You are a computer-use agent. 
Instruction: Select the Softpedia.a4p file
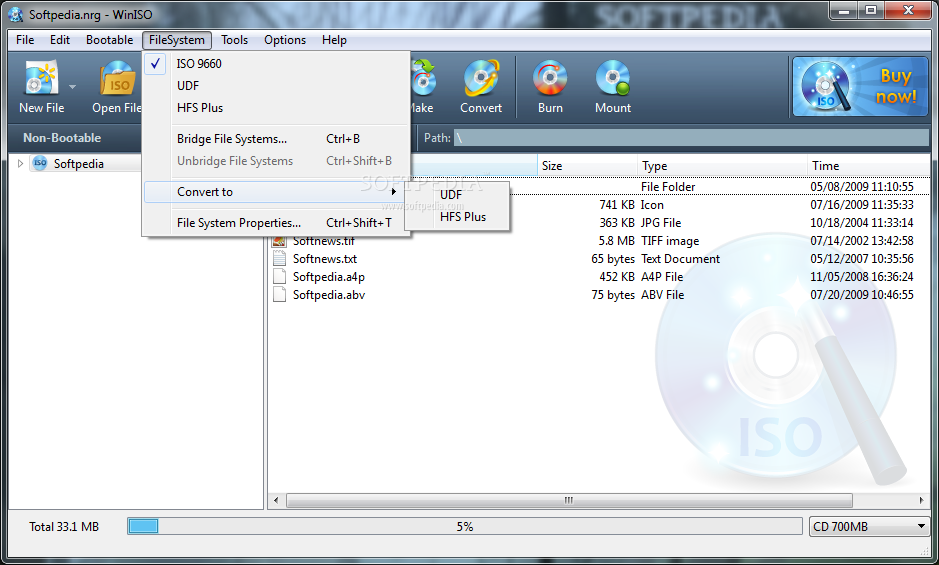[329, 277]
